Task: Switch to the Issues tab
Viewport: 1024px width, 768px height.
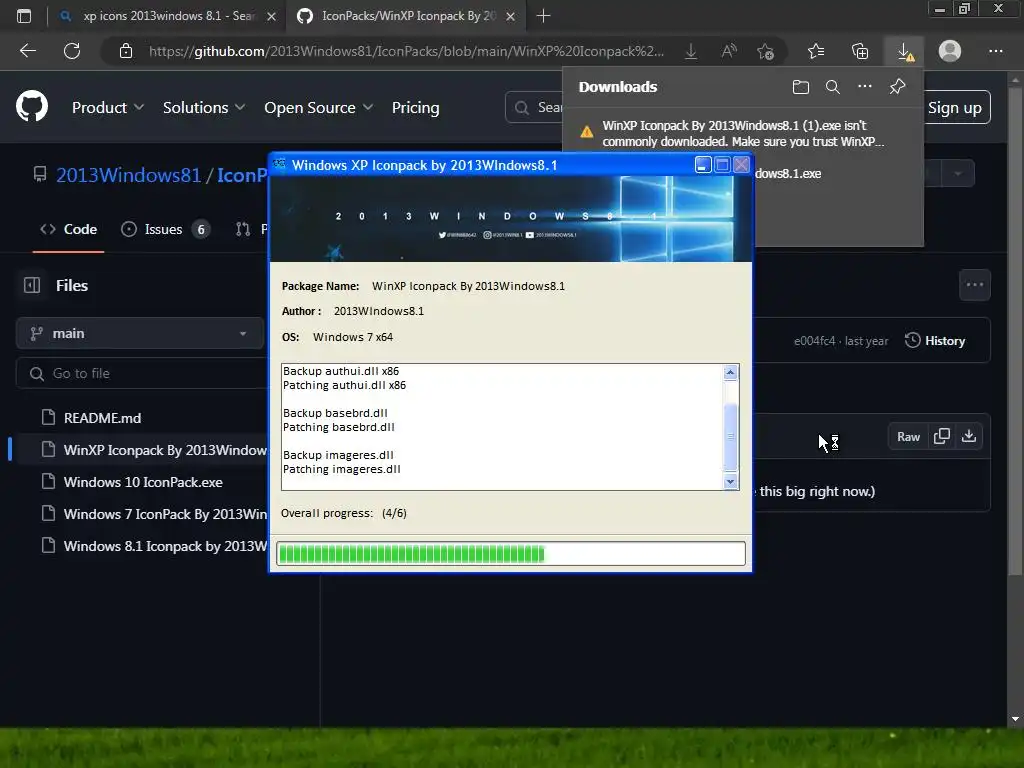Action: (x=165, y=229)
